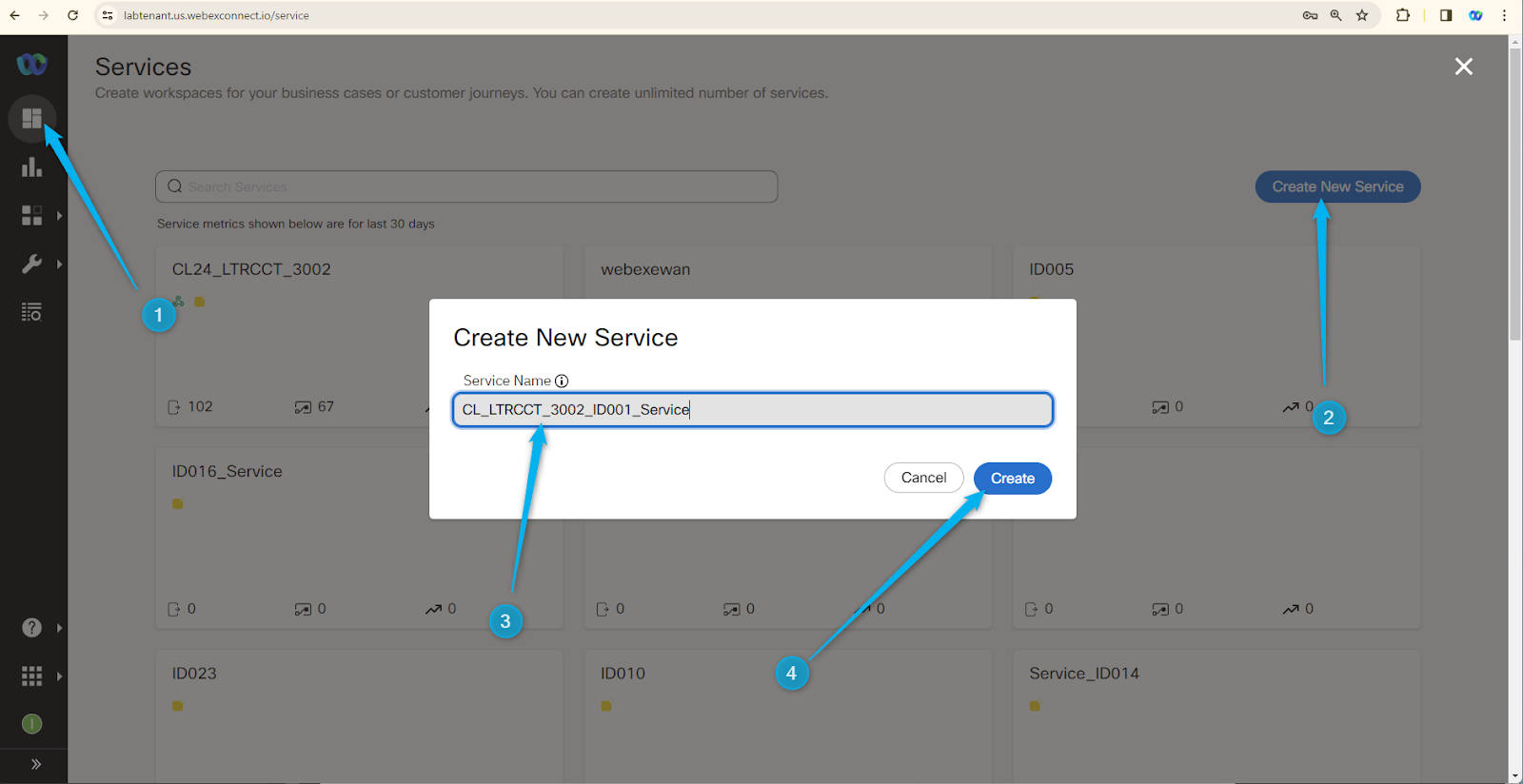Open the nine-dot grid launcher icon
The image size is (1523, 784).
pyautogui.click(x=32, y=676)
